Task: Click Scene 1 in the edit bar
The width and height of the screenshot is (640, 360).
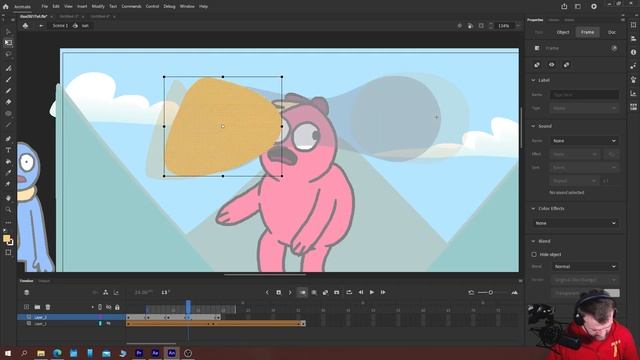Action: coord(60,26)
